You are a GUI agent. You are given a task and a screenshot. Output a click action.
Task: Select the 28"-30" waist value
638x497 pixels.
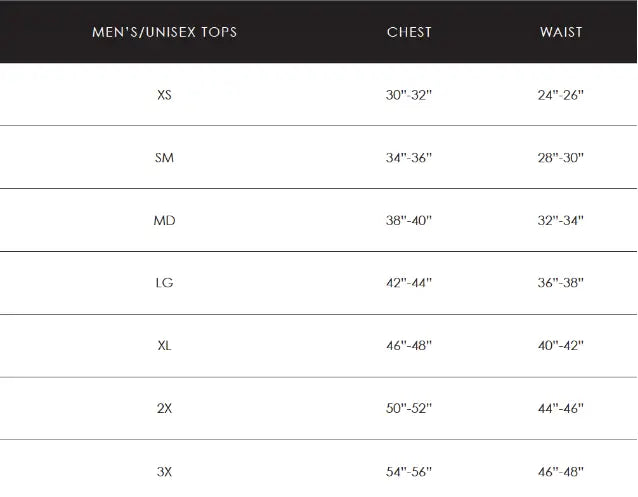561,158
